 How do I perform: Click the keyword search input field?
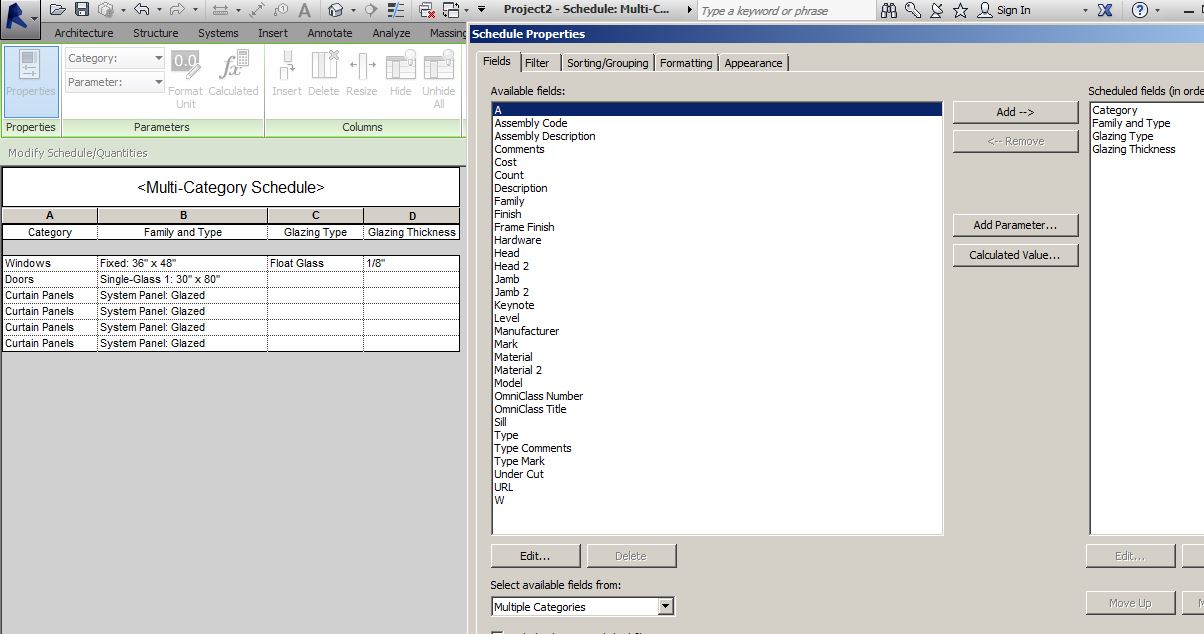(785, 11)
